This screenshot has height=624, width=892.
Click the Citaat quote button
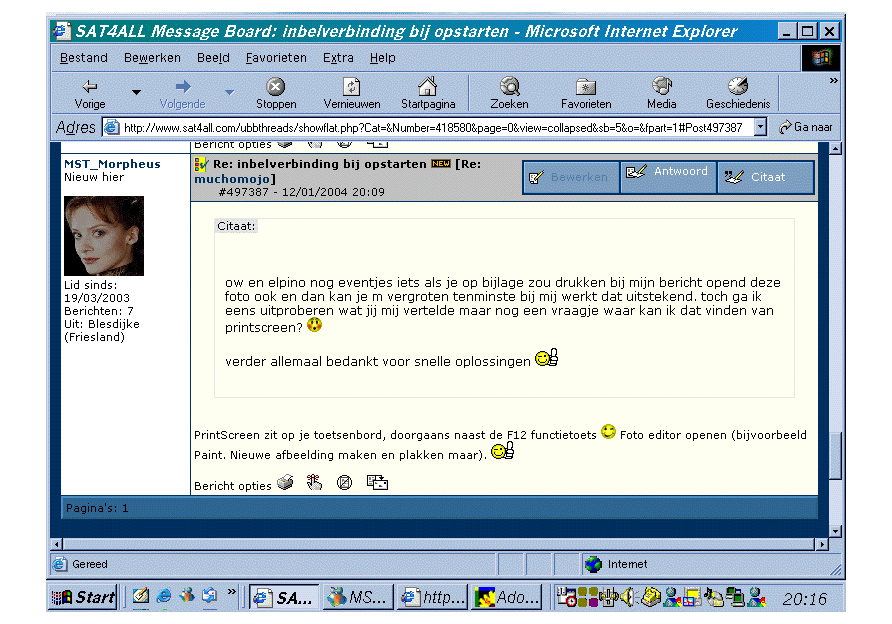(x=765, y=177)
